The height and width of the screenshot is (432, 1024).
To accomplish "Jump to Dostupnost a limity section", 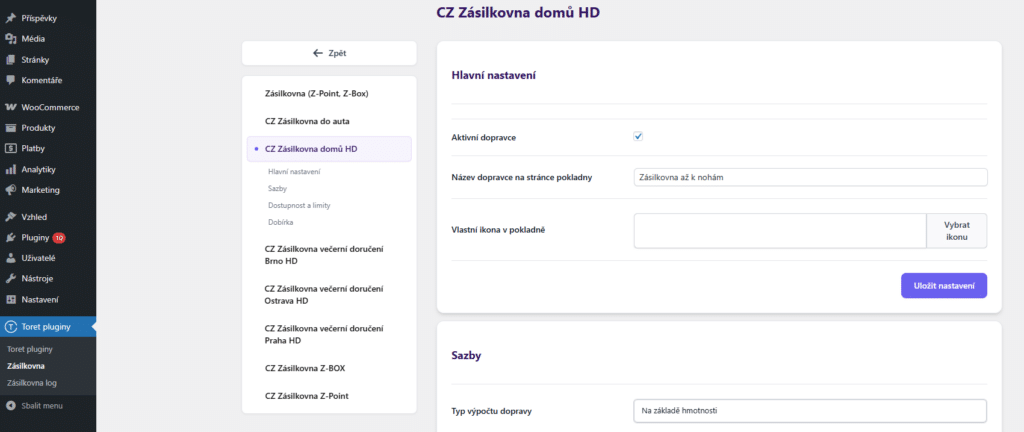I will click(x=299, y=206).
